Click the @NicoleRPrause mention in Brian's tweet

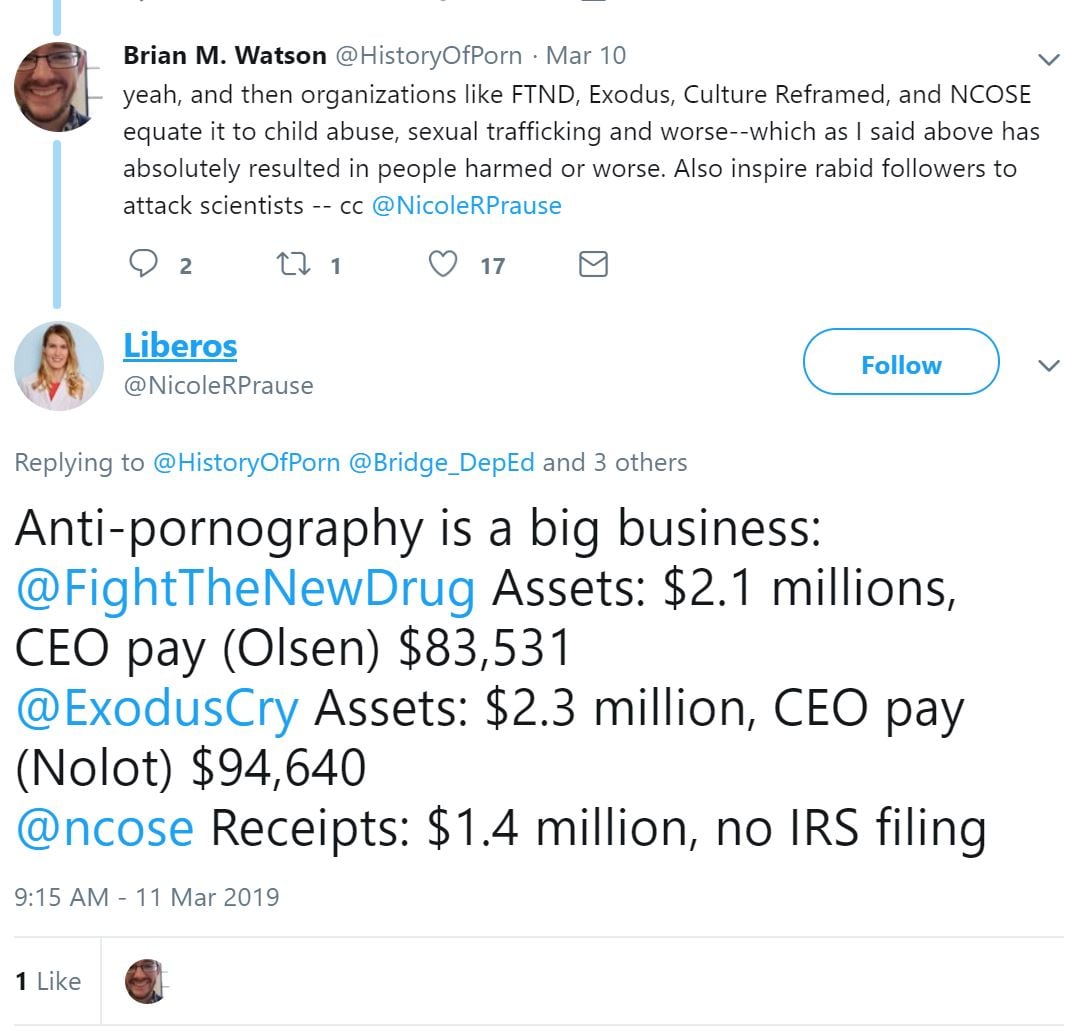[x=466, y=206]
